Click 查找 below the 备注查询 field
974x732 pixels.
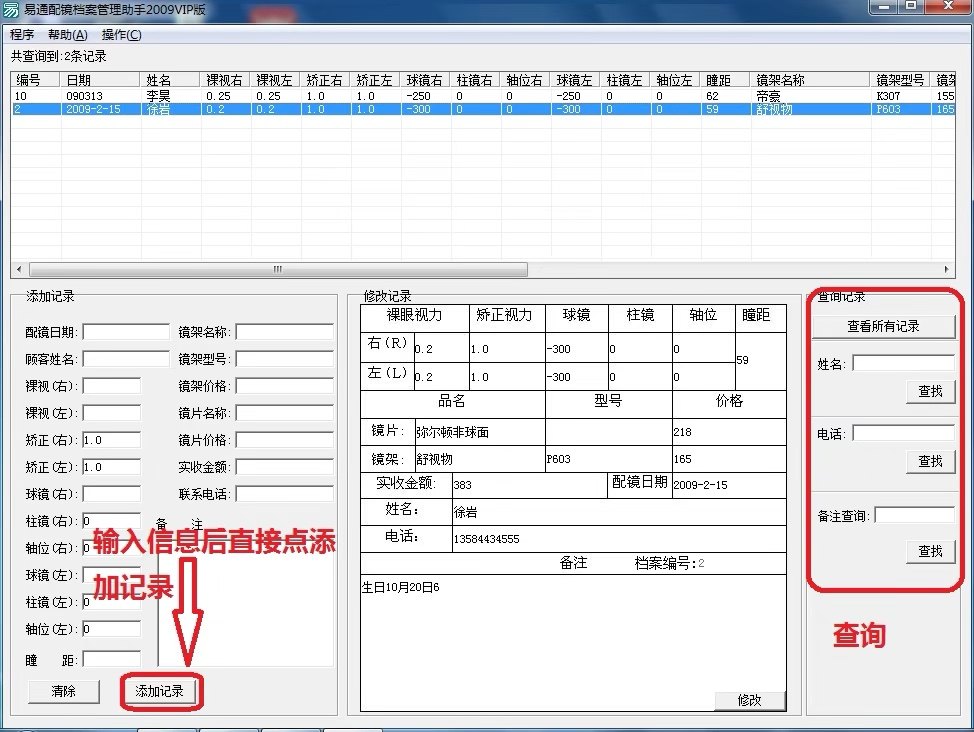coord(931,551)
